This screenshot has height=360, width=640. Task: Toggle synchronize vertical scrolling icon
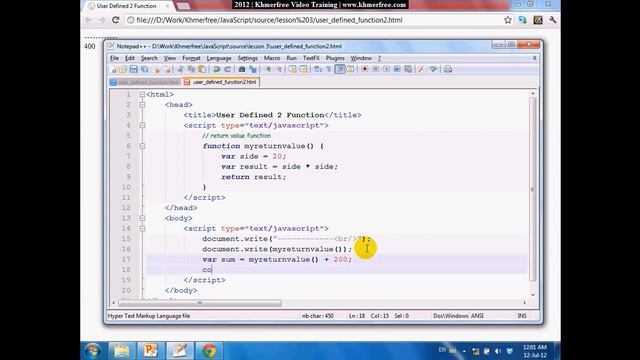click(x=293, y=69)
